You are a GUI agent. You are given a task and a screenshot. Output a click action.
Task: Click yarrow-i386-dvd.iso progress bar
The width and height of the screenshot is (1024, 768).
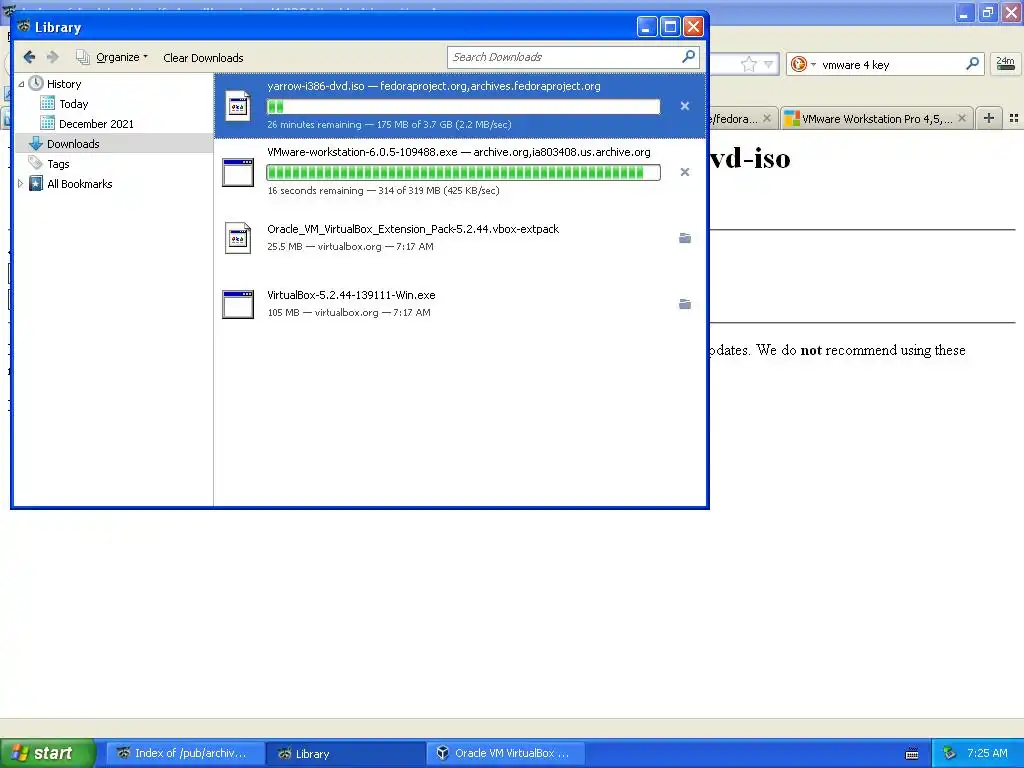(463, 106)
